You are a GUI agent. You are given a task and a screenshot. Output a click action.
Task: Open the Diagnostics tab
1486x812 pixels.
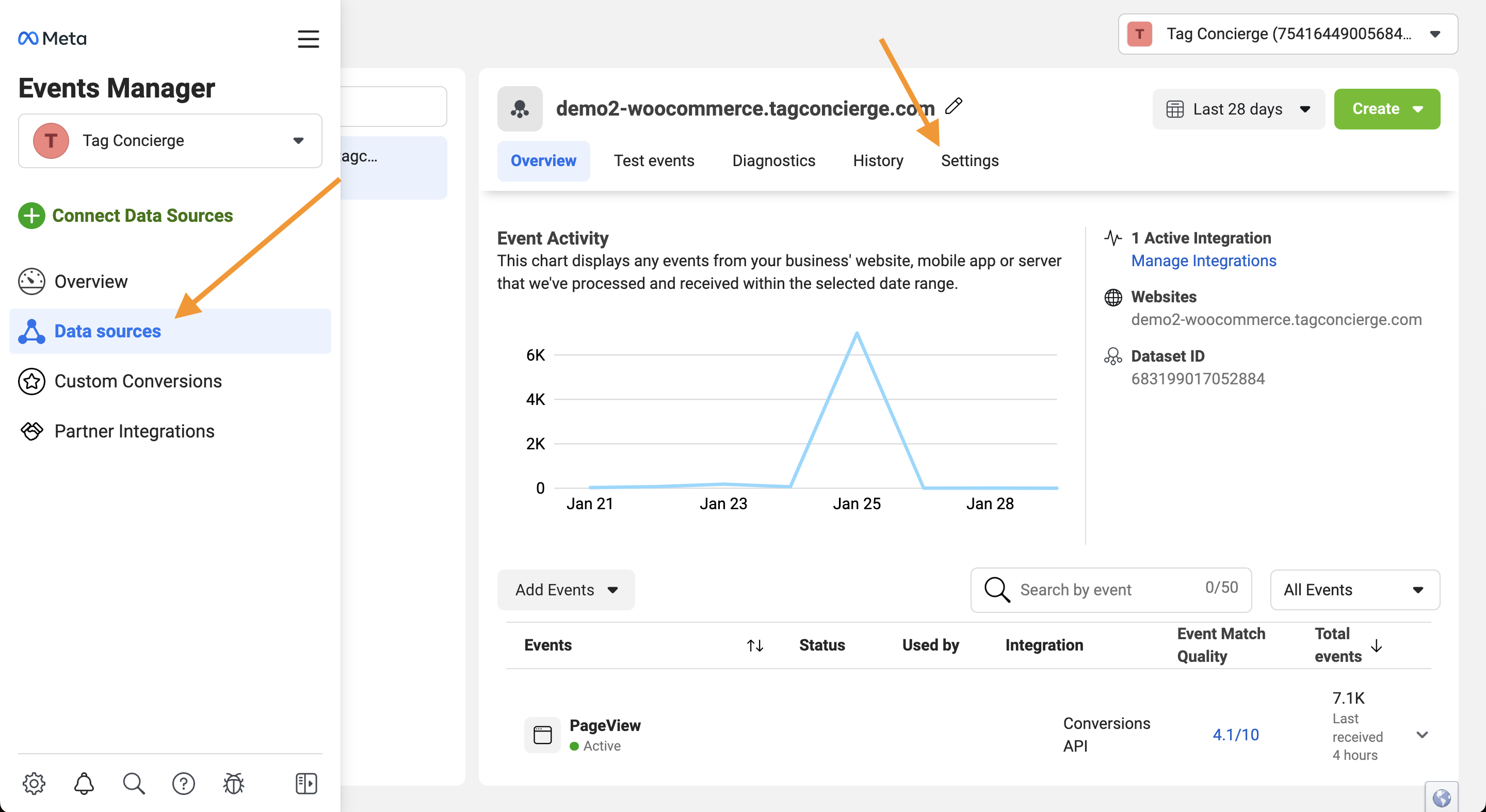[x=773, y=160]
